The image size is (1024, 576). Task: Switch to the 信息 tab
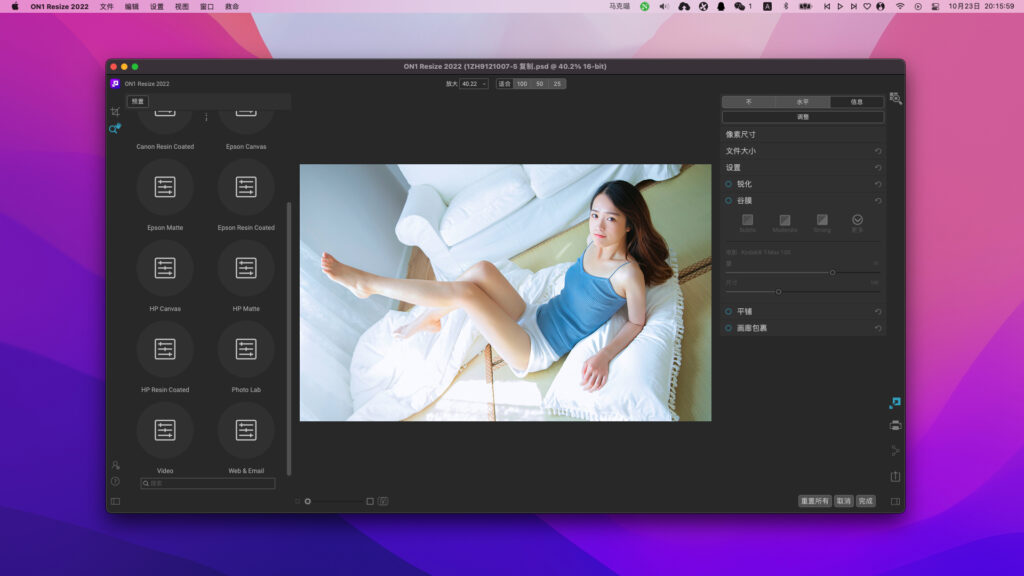(x=855, y=102)
